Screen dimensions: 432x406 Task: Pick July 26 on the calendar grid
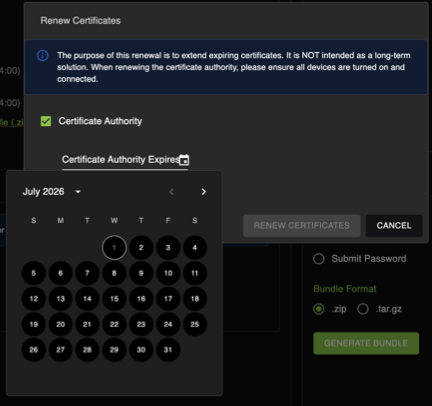pos(34,350)
